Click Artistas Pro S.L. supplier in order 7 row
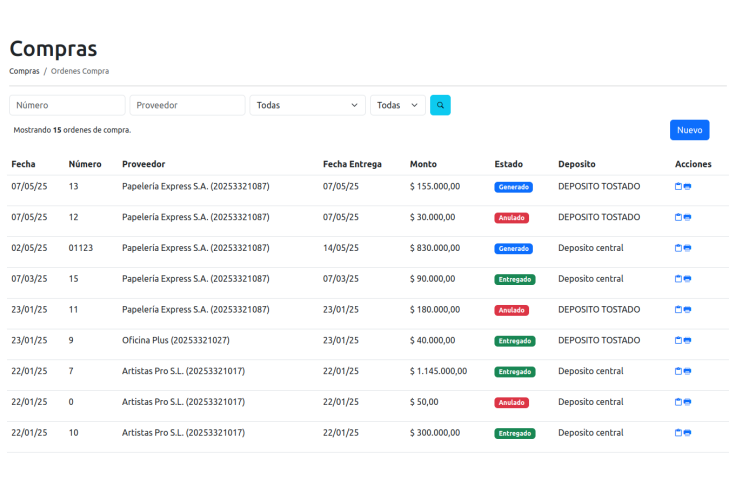The height and width of the screenshot is (483, 736). tap(184, 371)
